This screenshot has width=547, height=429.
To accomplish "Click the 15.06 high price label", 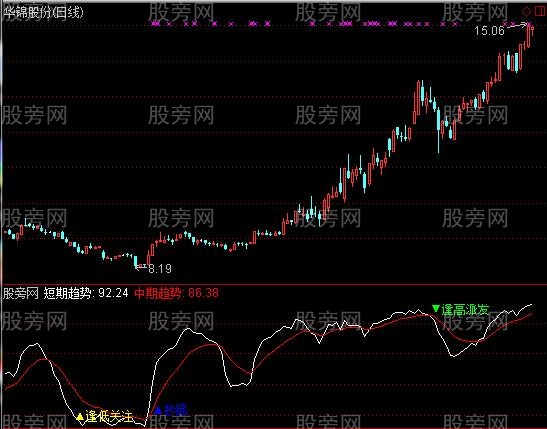I will point(489,31).
